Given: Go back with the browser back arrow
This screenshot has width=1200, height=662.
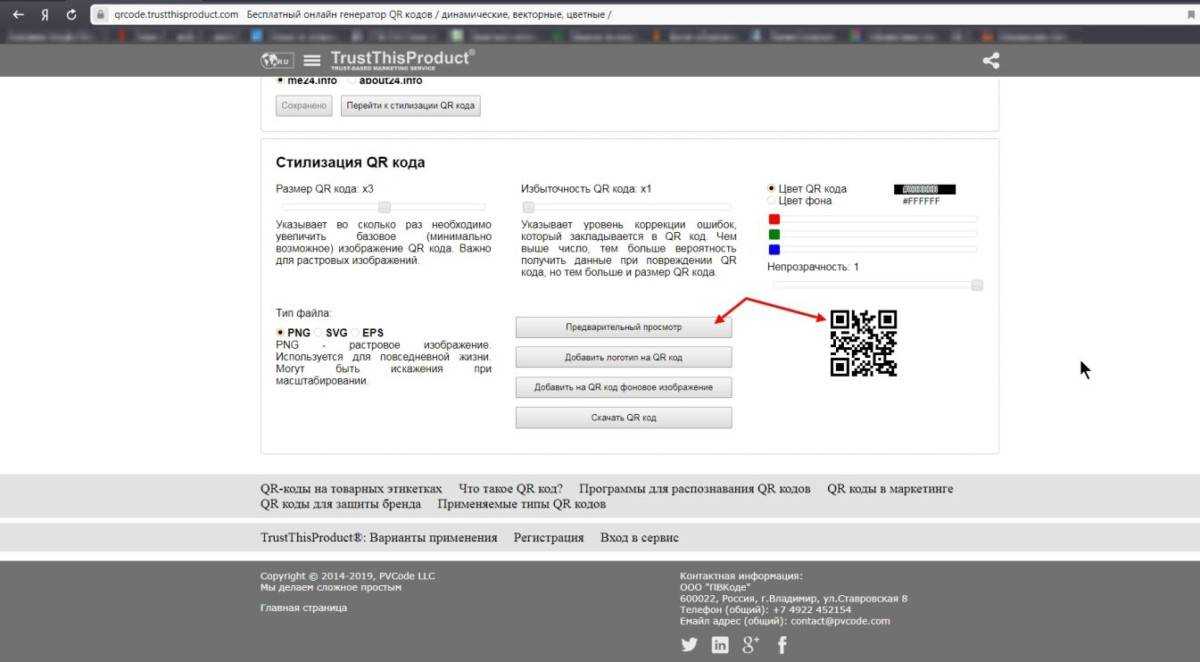Looking at the screenshot, I should (18, 15).
